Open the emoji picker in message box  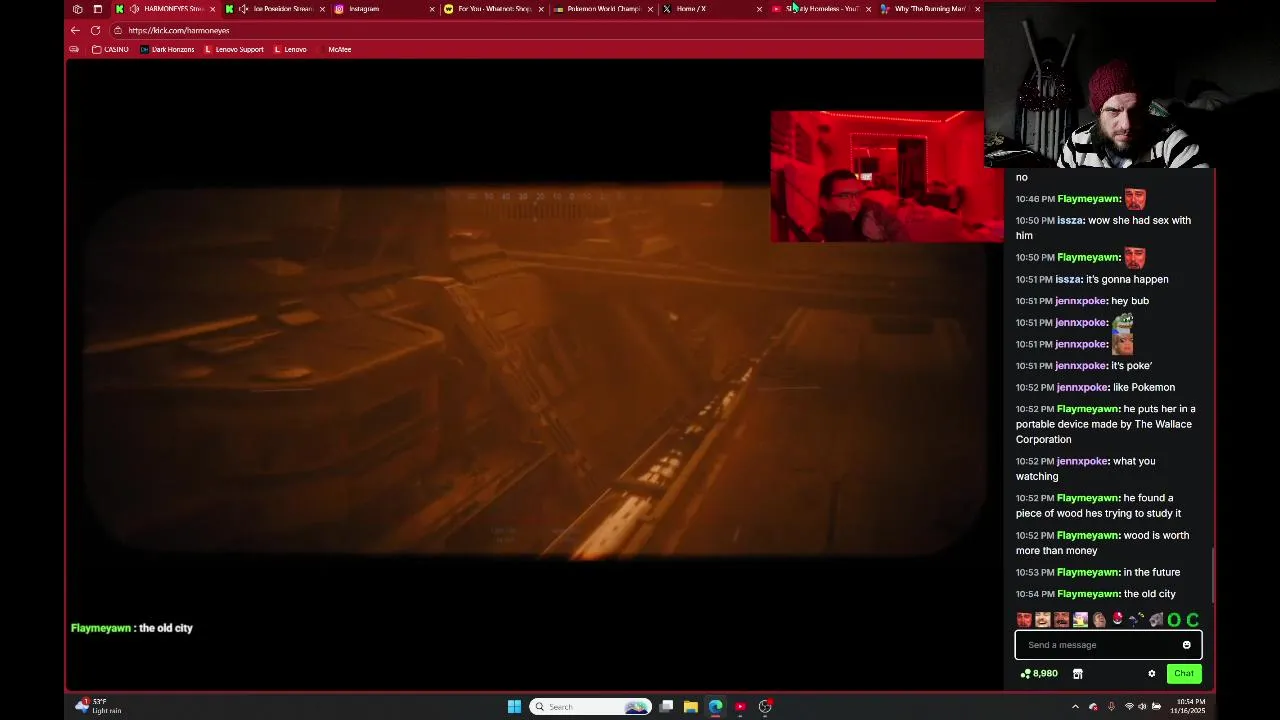(1187, 645)
